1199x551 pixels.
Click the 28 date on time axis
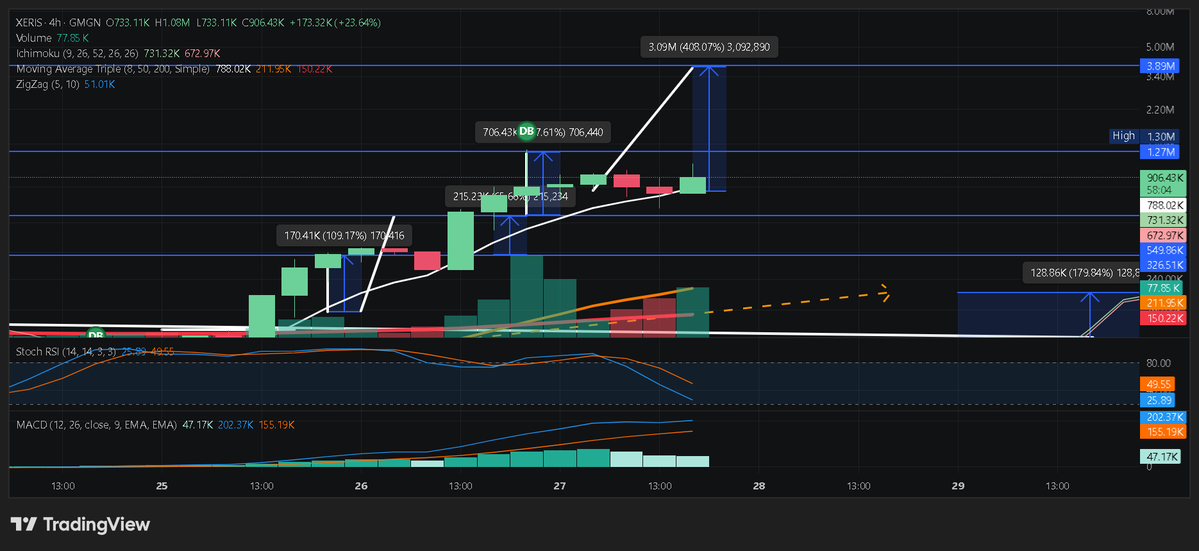pyautogui.click(x=759, y=486)
